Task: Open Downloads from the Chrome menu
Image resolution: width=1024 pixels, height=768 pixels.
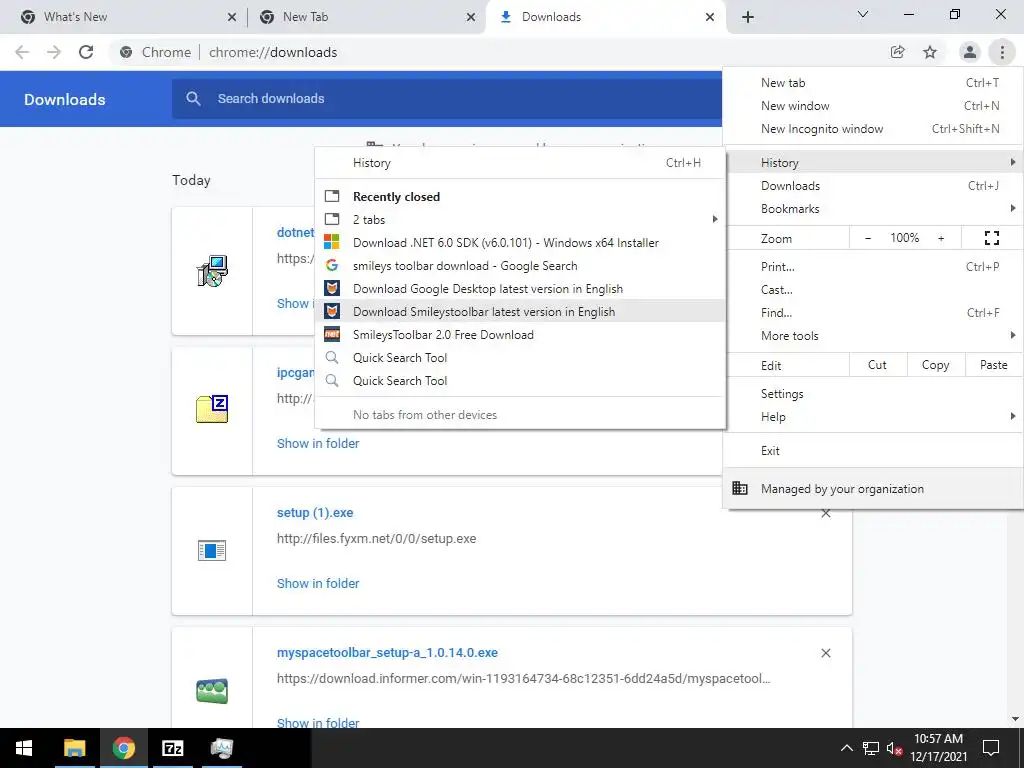Action: pos(872,185)
